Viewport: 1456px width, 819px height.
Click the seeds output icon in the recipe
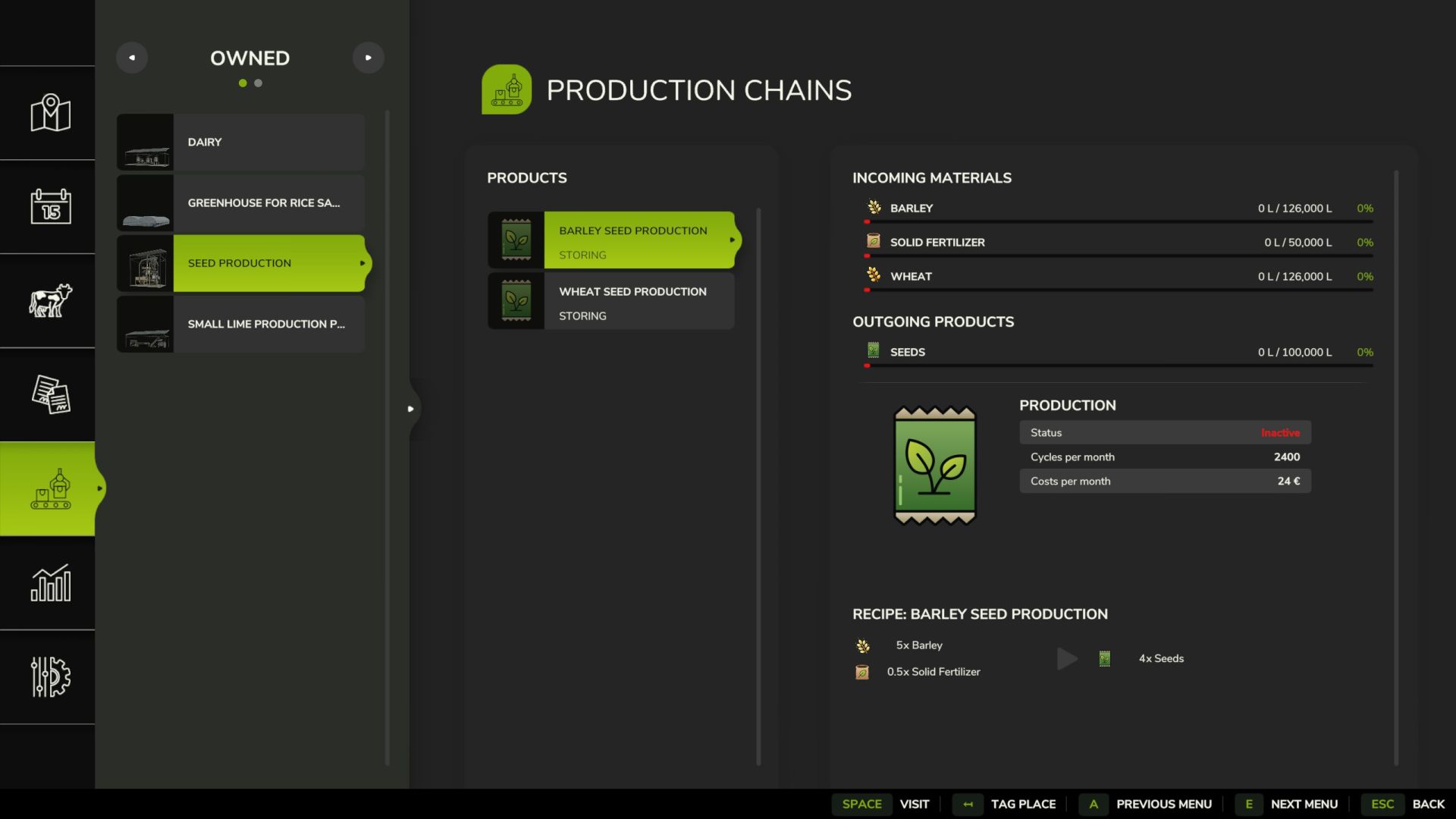1105,658
